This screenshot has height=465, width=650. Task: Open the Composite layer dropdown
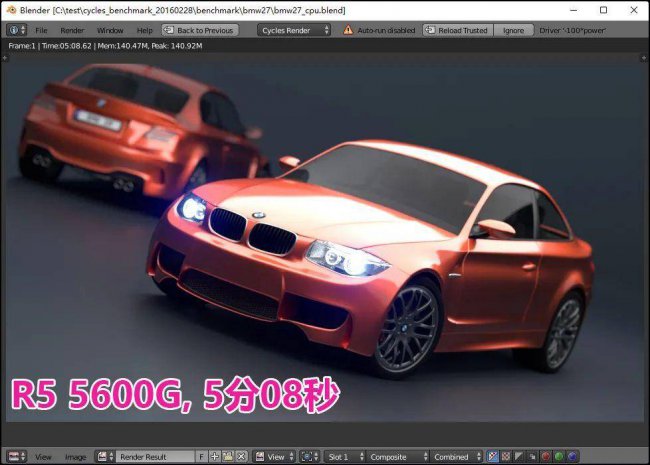[398, 457]
